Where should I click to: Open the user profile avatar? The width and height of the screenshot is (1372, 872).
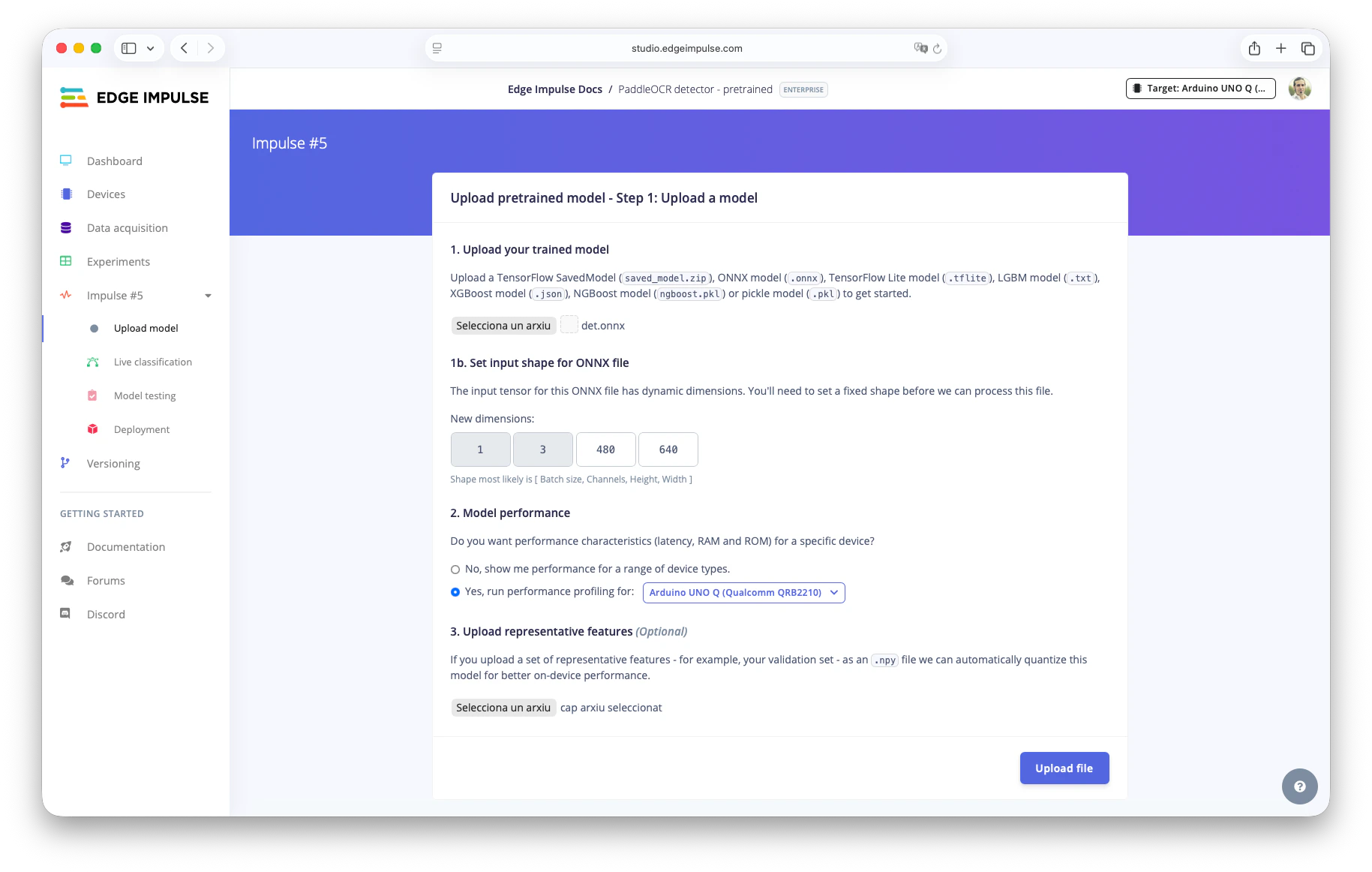click(x=1299, y=89)
